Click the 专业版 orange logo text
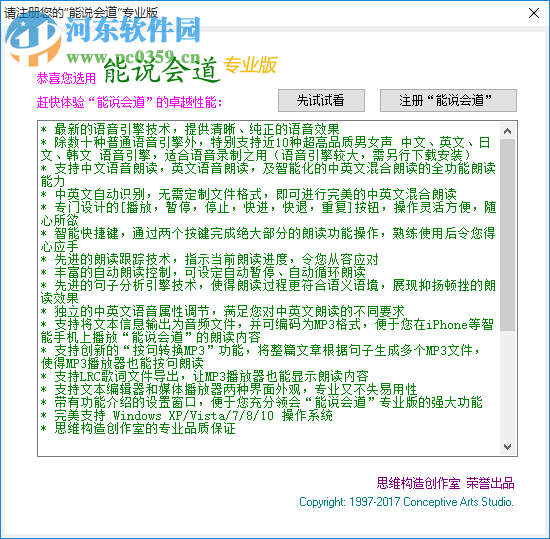The height and width of the screenshot is (539, 550). click(x=250, y=65)
